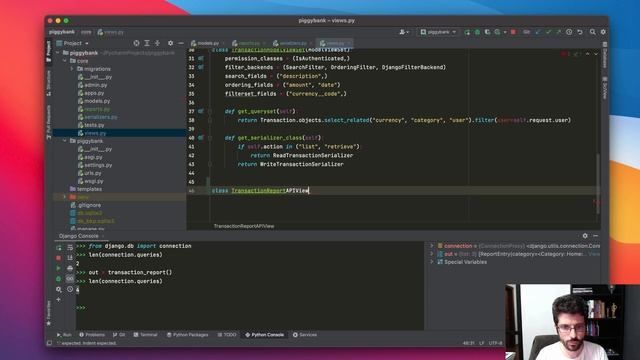The height and width of the screenshot is (360, 640).
Task: Open the console panel's gear settings
Action: tap(585, 236)
